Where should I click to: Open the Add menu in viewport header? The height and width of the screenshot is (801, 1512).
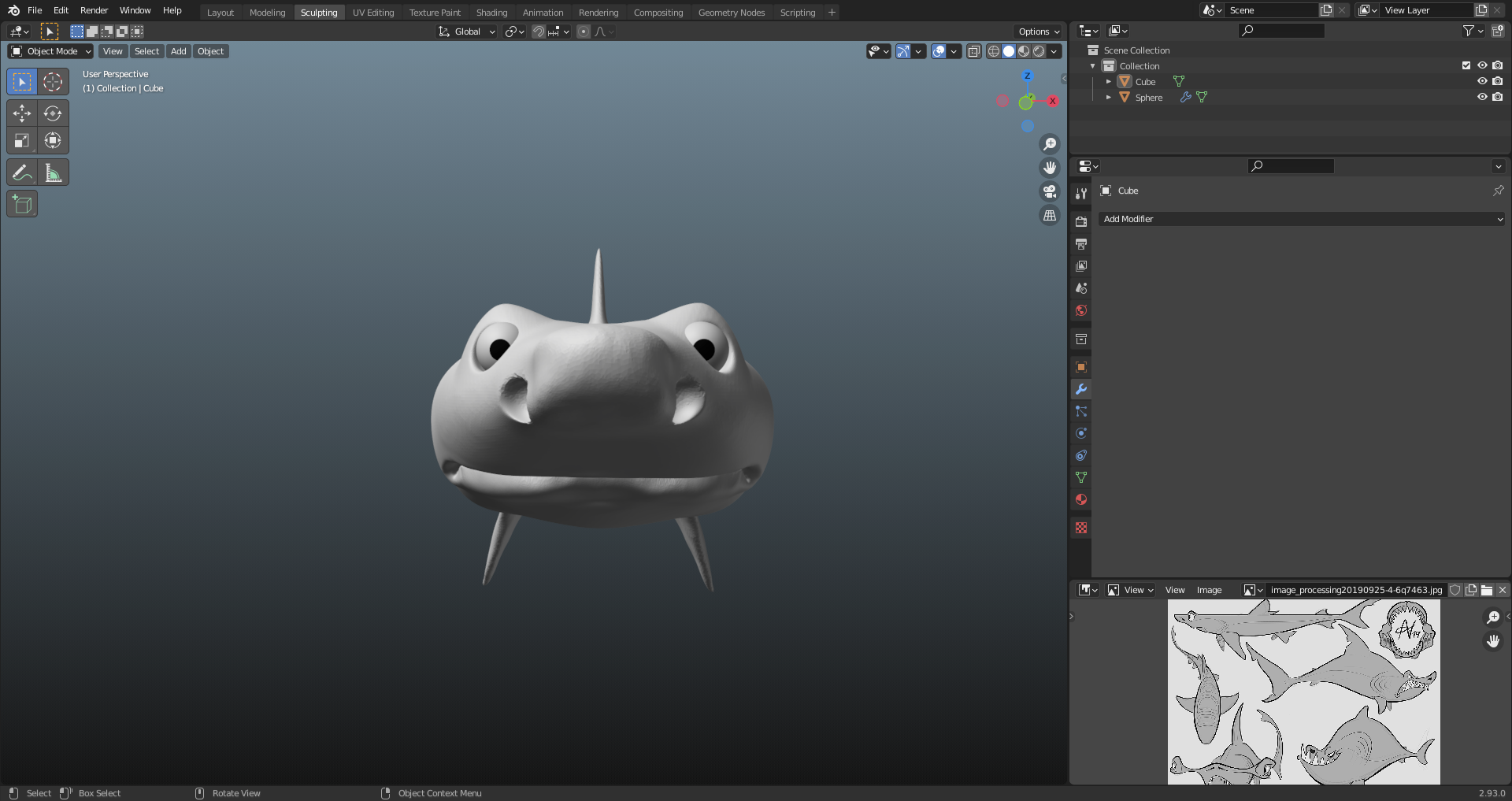click(179, 51)
